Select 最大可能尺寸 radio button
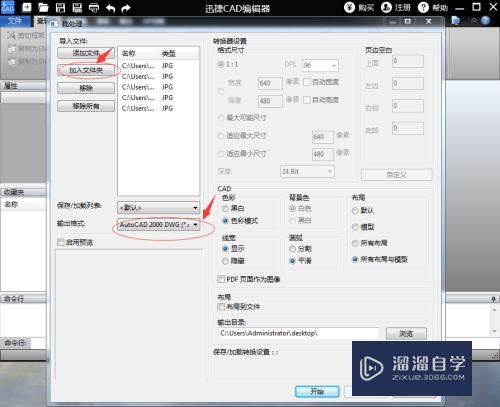500x407 pixels. (221, 118)
